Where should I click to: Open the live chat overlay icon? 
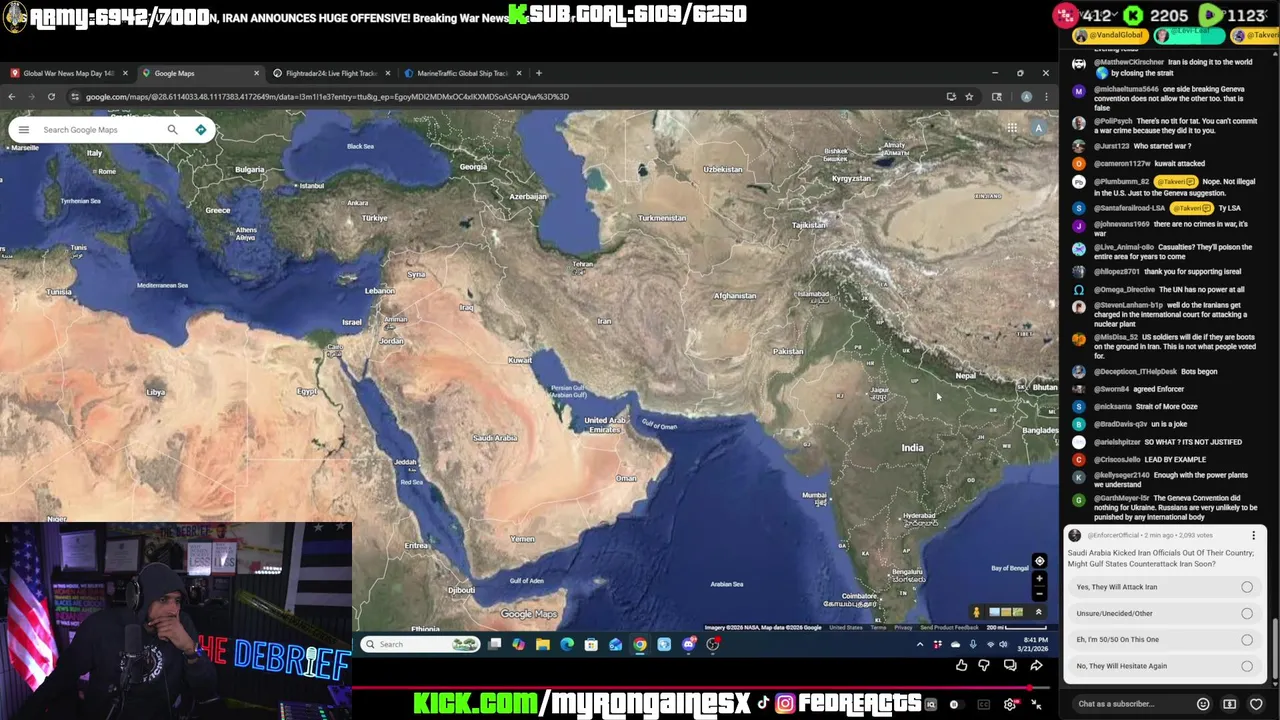pyautogui.click(x=1010, y=665)
